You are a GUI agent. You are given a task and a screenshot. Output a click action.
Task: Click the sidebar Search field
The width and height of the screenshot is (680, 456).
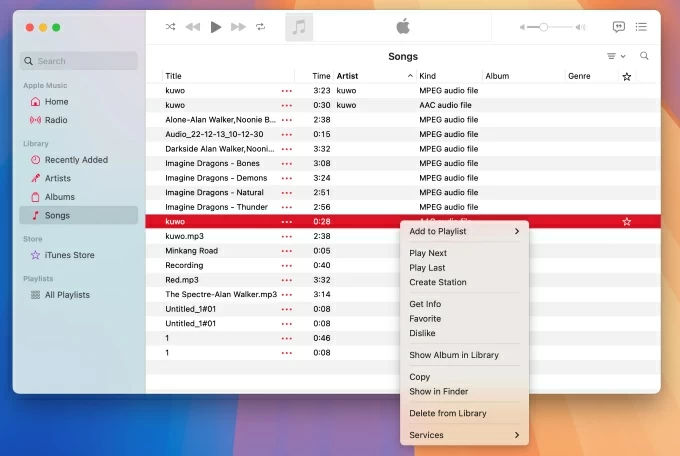point(79,61)
